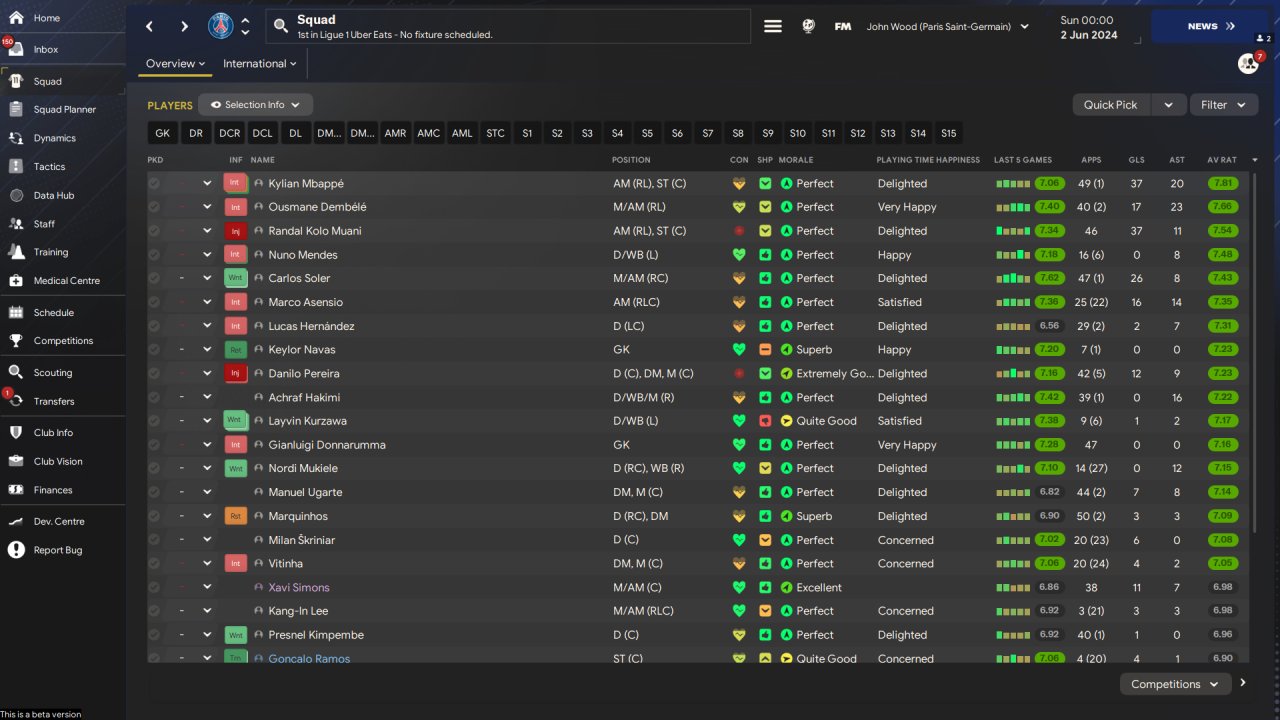Open the Overview tab menu
Image resolution: width=1280 pixels, height=720 pixels.
[175, 64]
